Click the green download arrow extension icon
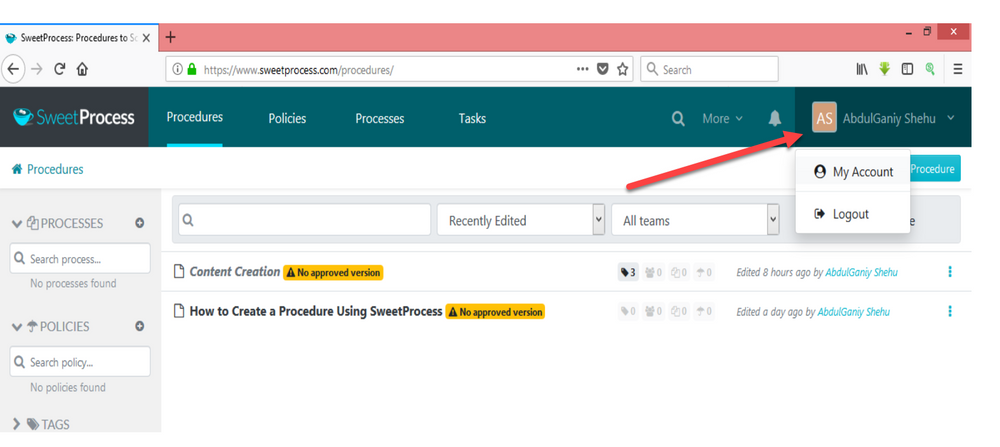1000x447 pixels. pos(884,69)
